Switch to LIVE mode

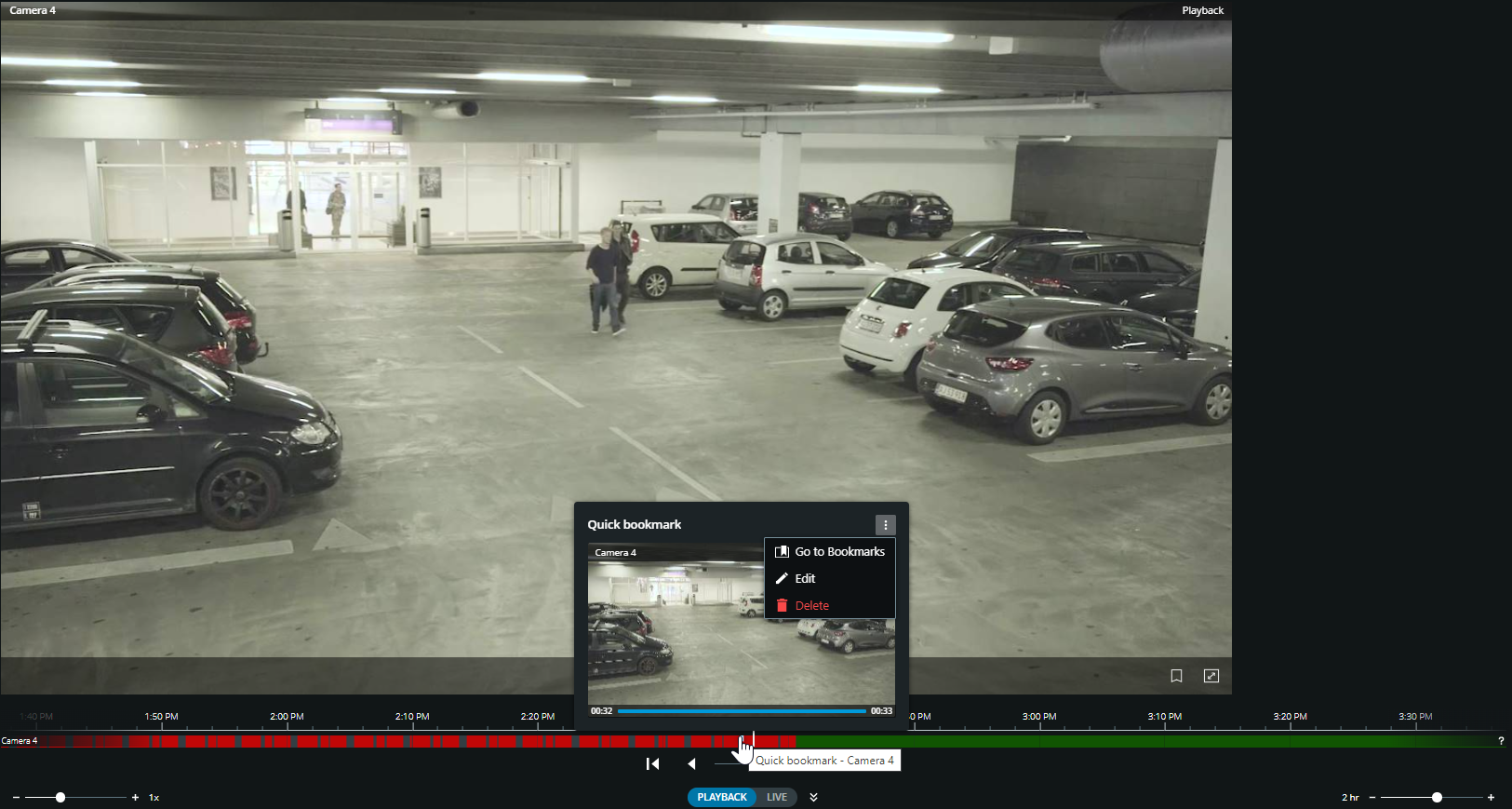pos(777,797)
